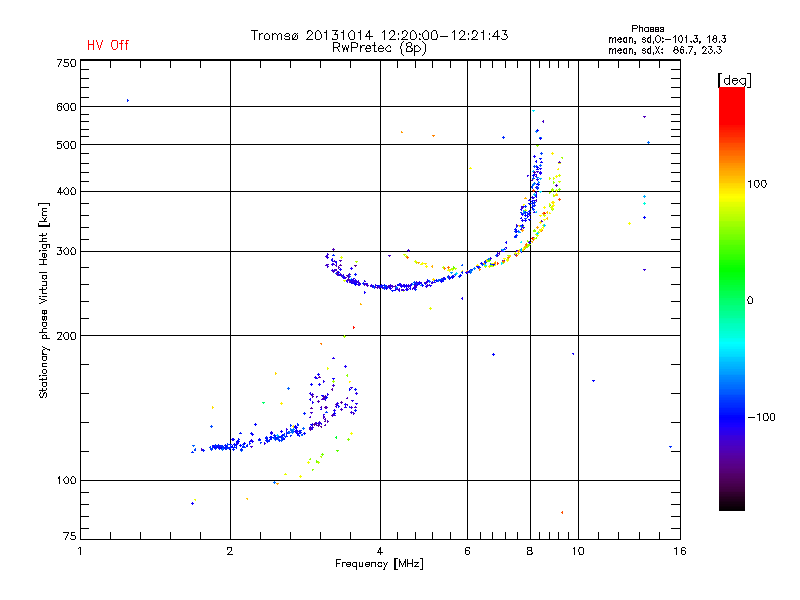Click the '[deg]' colorbar unit label

[x=734, y=80]
